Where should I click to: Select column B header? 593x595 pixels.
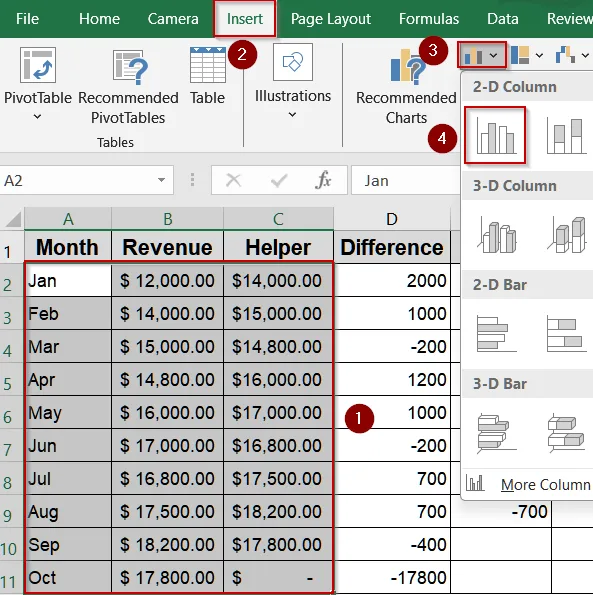(x=167, y=219)
